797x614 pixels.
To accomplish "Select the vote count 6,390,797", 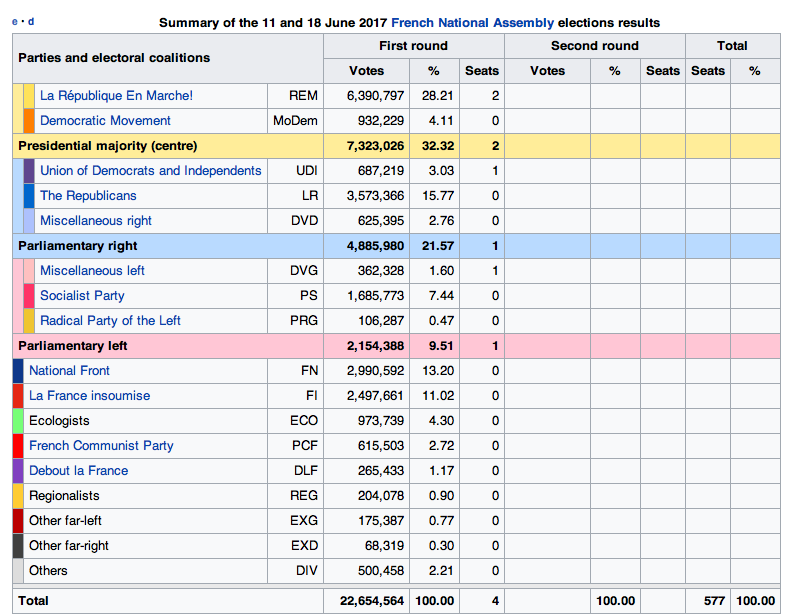I will tap(375, 96).
